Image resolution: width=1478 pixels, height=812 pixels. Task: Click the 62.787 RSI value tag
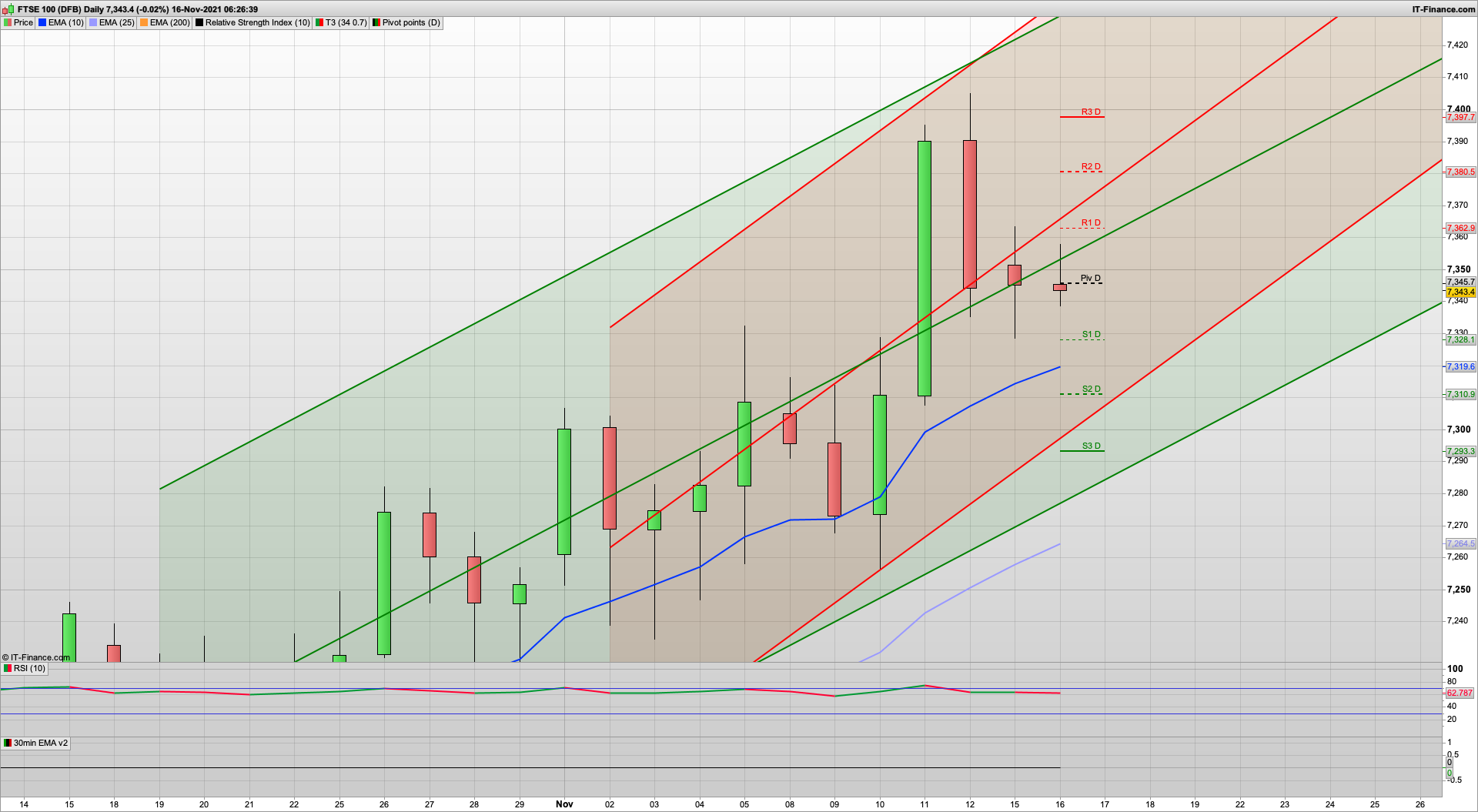pos(1460,693)
